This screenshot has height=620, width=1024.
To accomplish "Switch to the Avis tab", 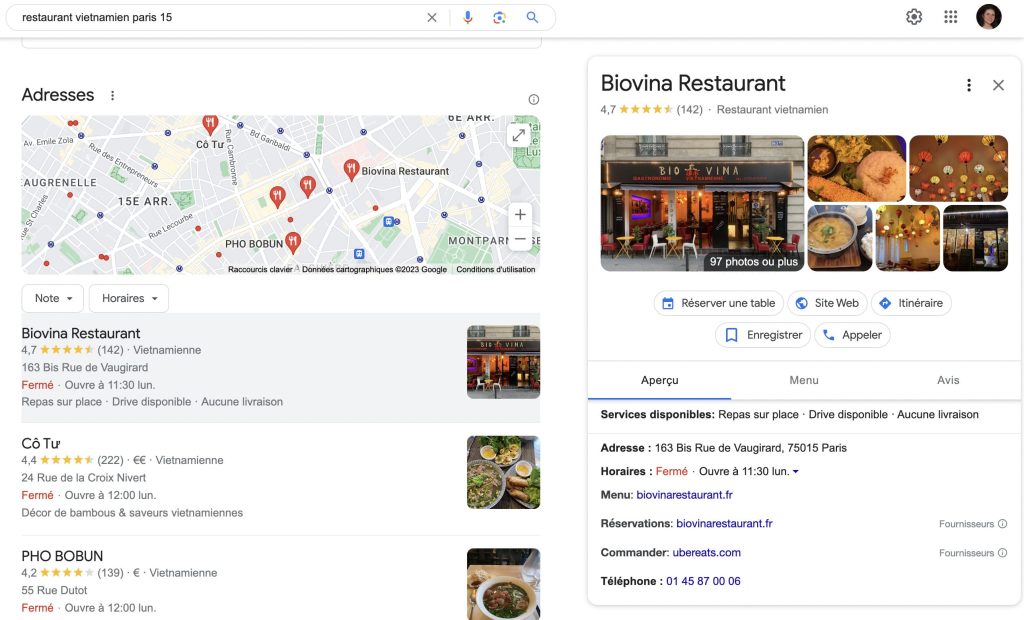I will pos(948,380).
